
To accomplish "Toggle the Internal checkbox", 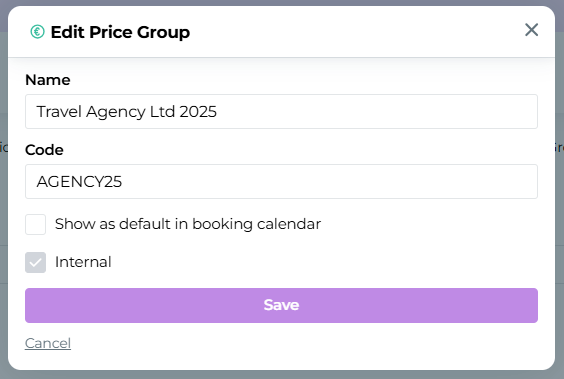I will [36, 262].
